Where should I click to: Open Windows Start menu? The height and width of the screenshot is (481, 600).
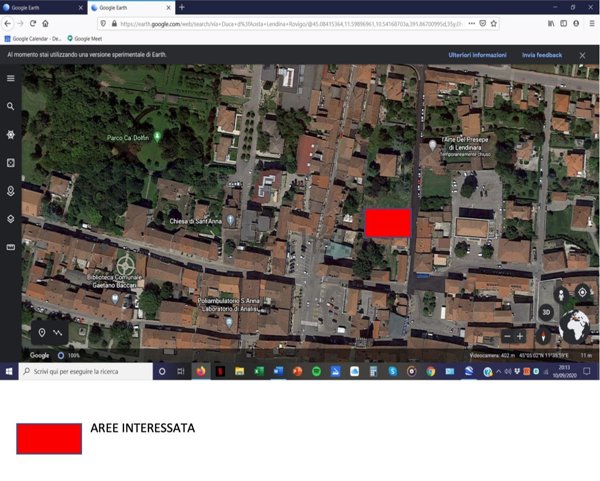coord(9,372)
